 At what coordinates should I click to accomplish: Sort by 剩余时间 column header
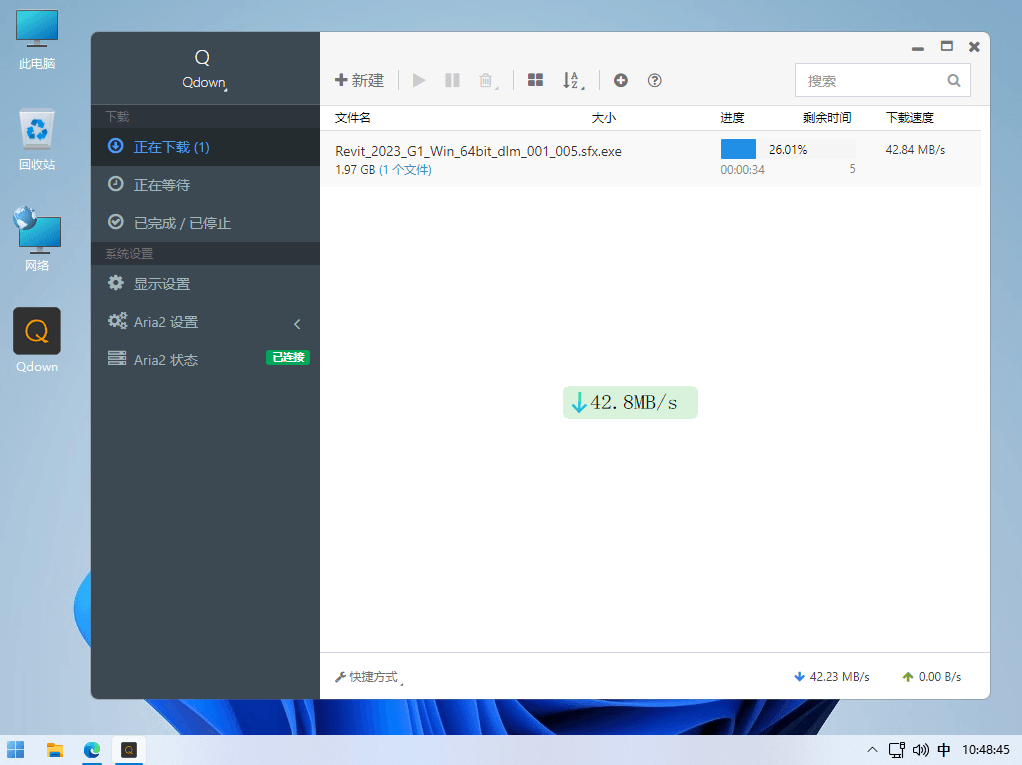[827, 118]
